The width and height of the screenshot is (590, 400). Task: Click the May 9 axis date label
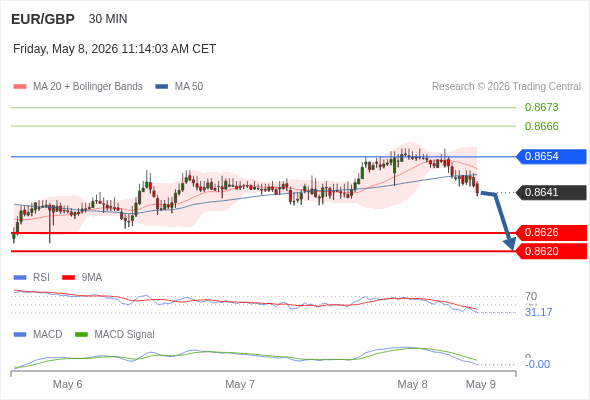[481, 384]
